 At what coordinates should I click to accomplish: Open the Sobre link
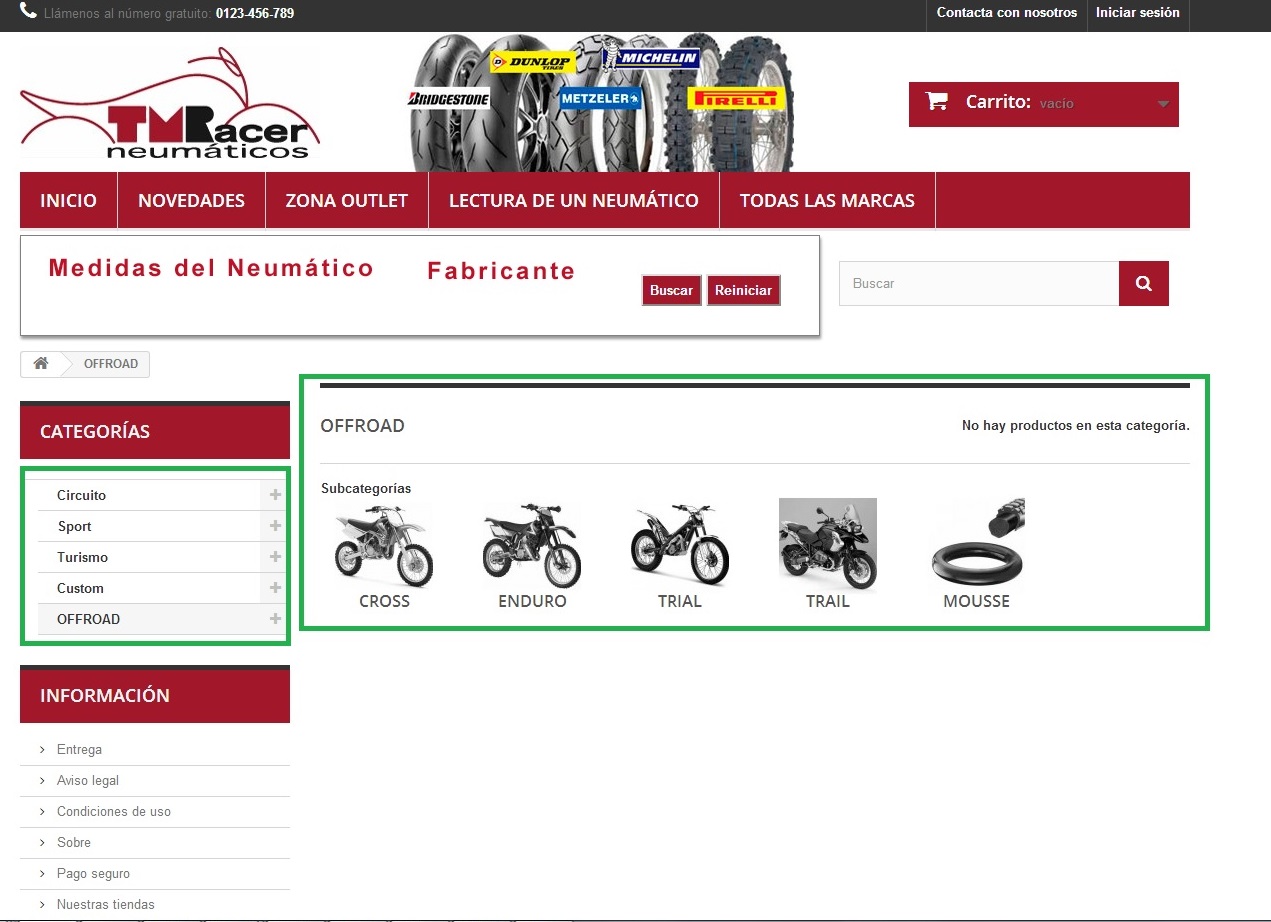pos(74,842)
